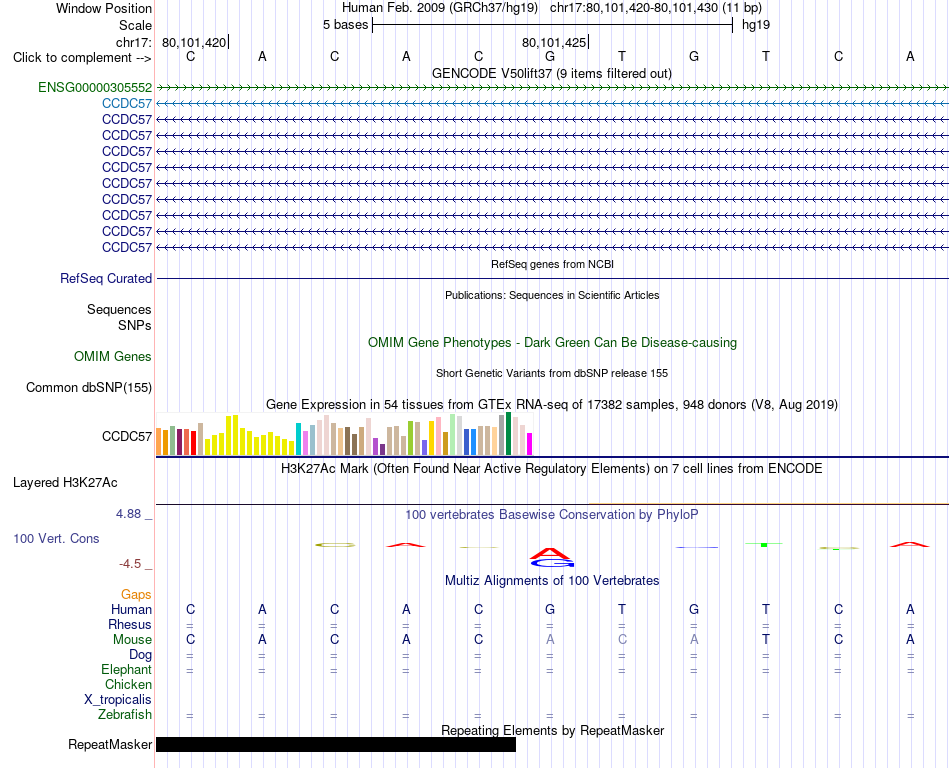Select the light-blue CCDC57 transcript label
The height and width of the screenshot is (768, 950).
[x=127, y=104]
